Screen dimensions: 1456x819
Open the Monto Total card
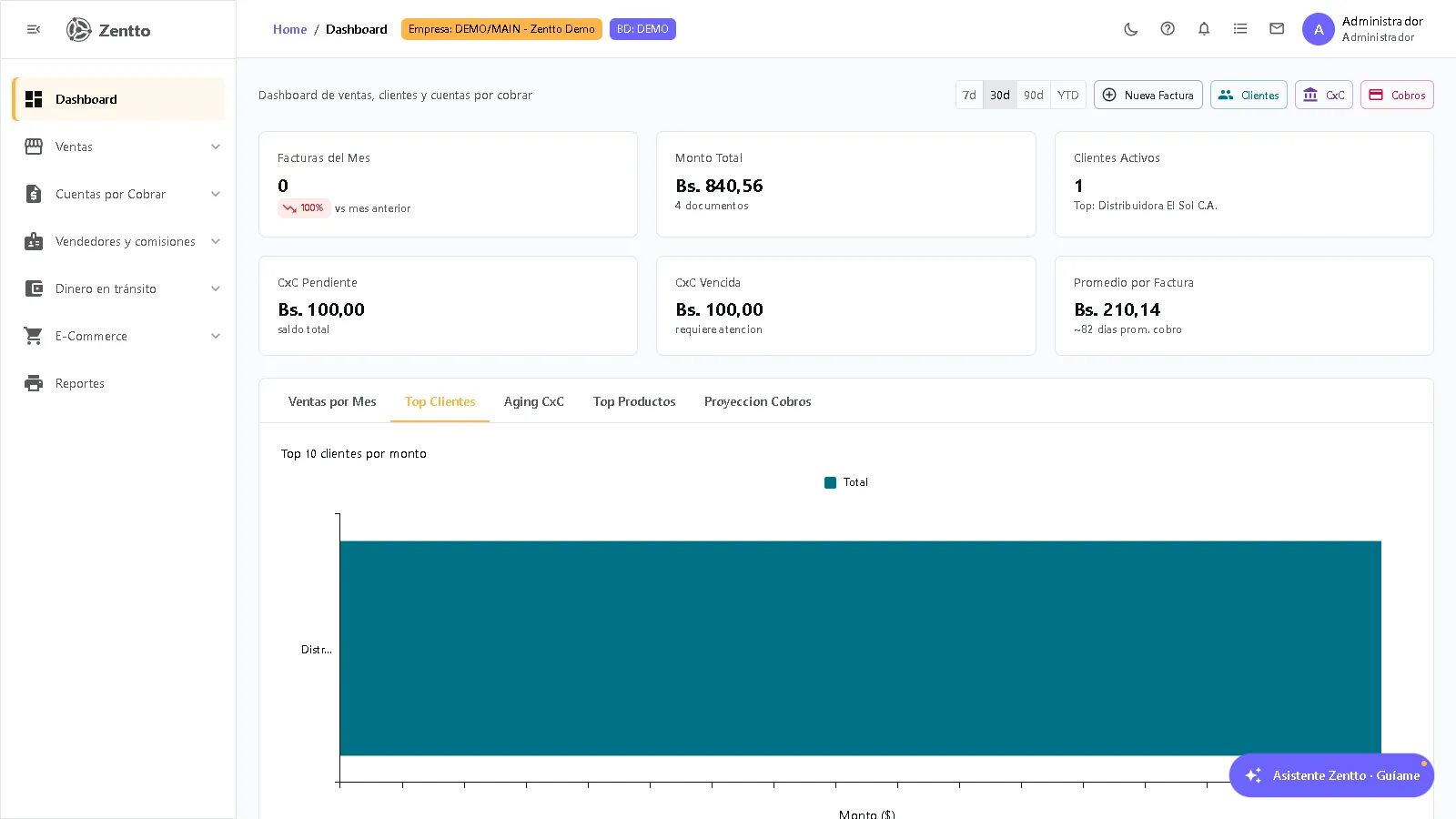tap(846, 184)
